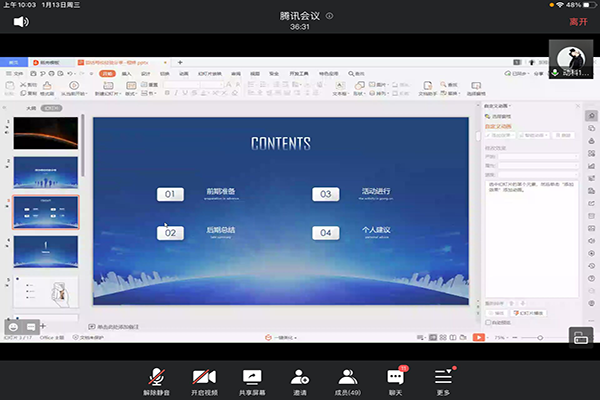Turn on camera with 开启视频

(x=204, y=378)
